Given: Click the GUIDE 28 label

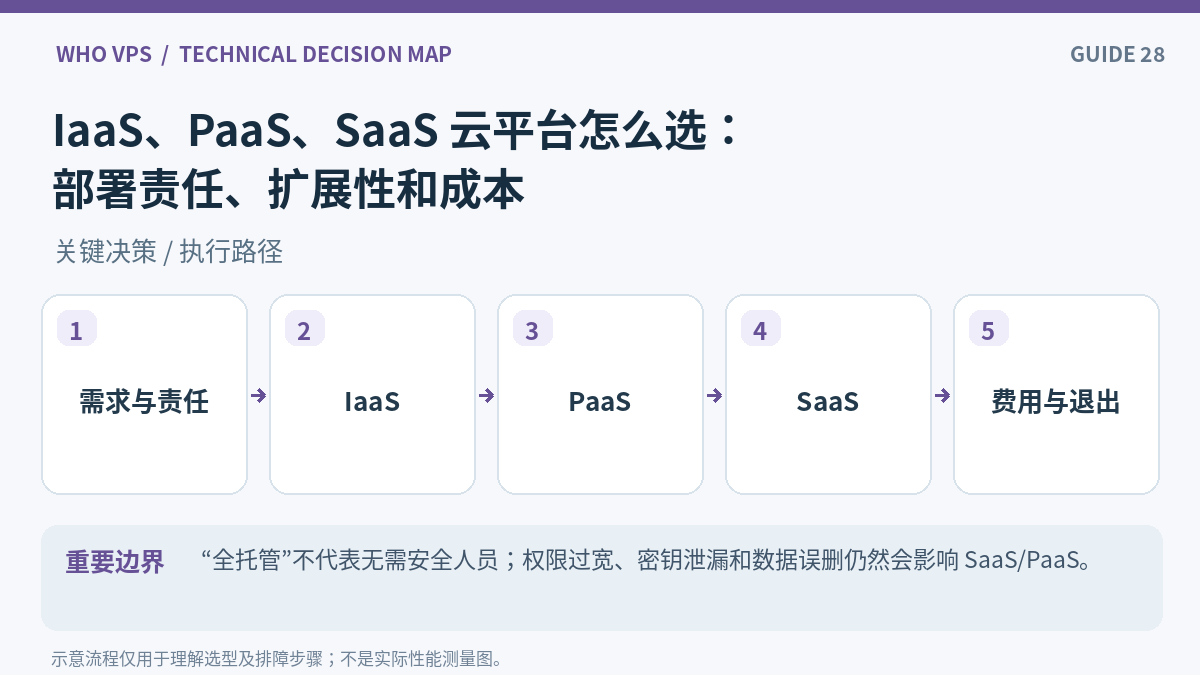Looking at the screenshot, I should point(1118,54).
